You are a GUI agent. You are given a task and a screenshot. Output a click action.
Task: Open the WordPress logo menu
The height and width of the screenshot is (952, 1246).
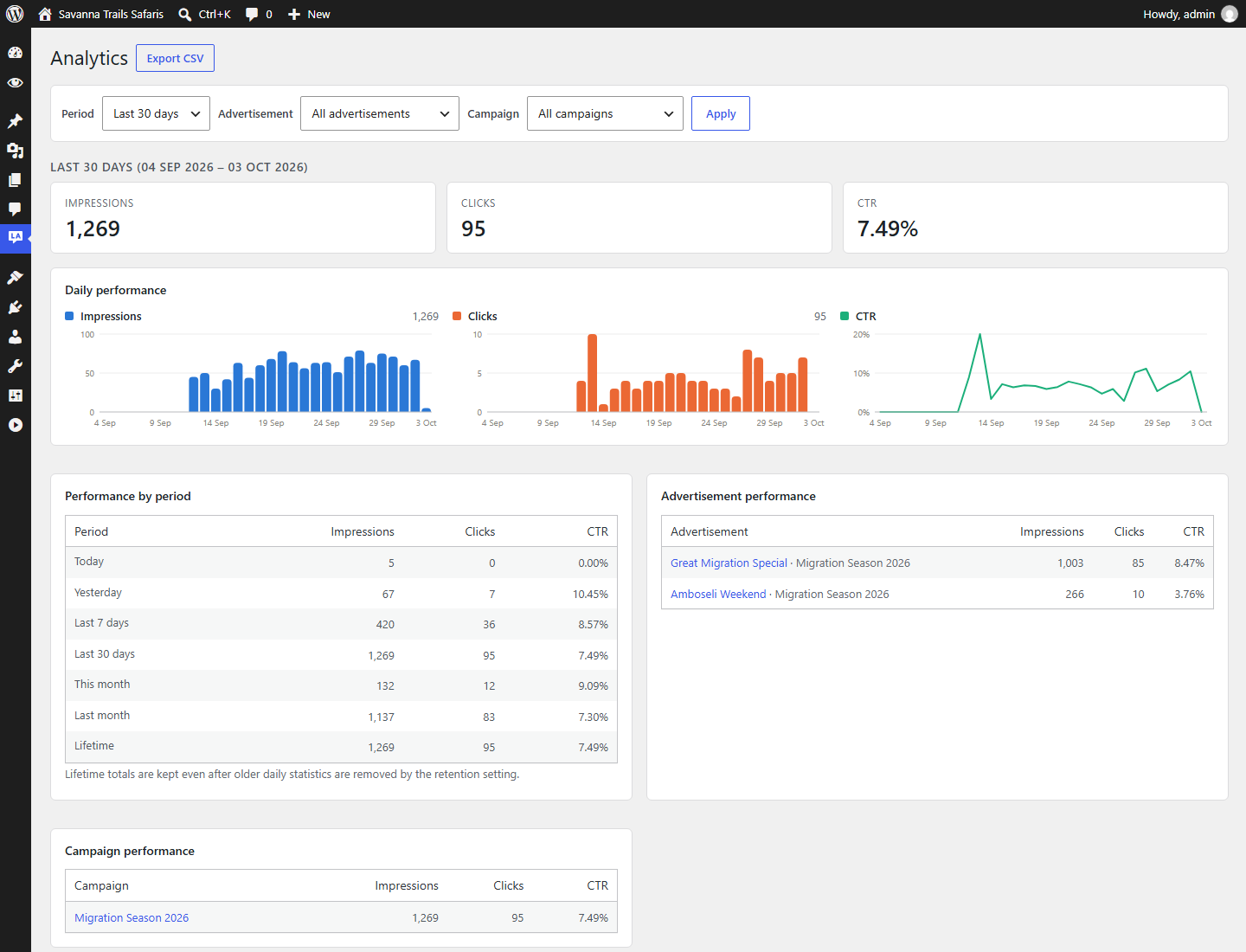tap(15, 14)
